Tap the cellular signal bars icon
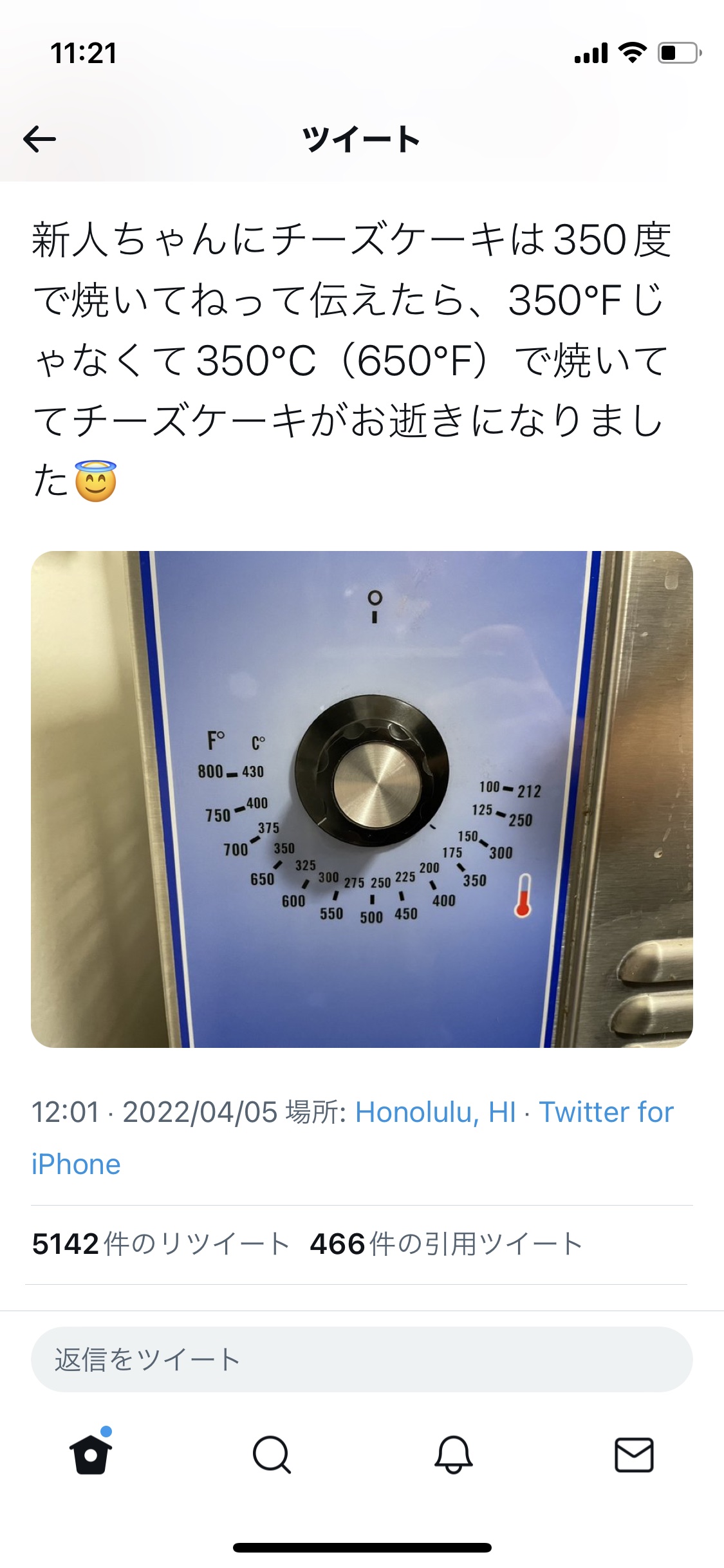This screenshot has width=724, height=1568. click(591, 53)
